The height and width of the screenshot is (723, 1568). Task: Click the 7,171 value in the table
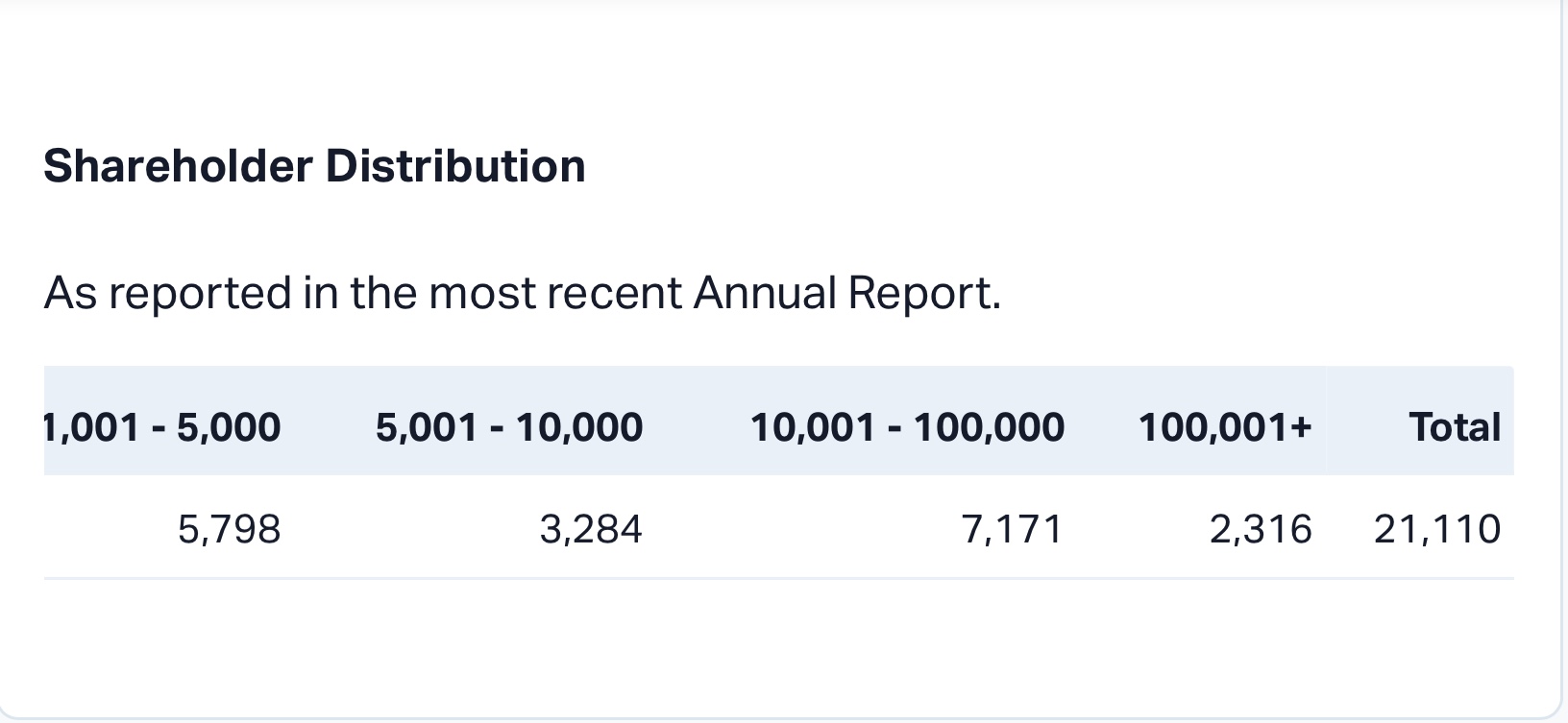tap(1013, 529)
